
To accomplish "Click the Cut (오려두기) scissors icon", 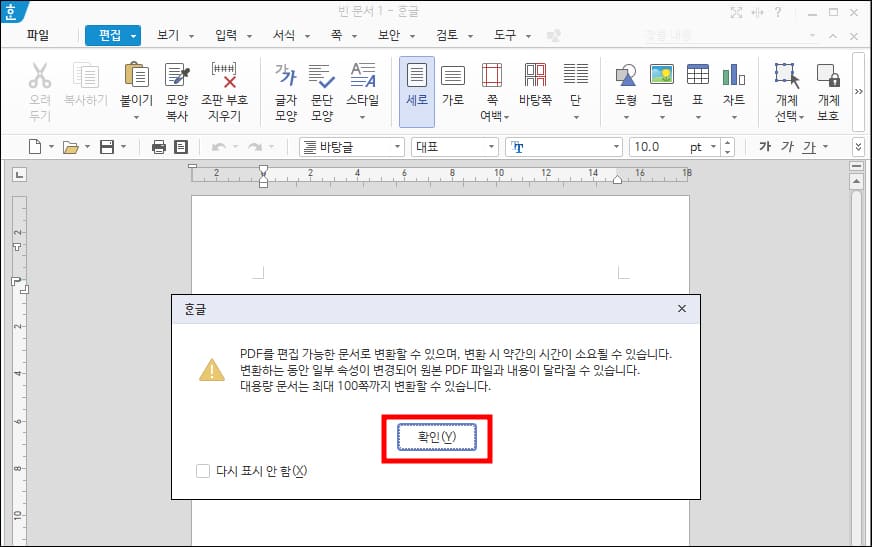I will tap(40, 76).
